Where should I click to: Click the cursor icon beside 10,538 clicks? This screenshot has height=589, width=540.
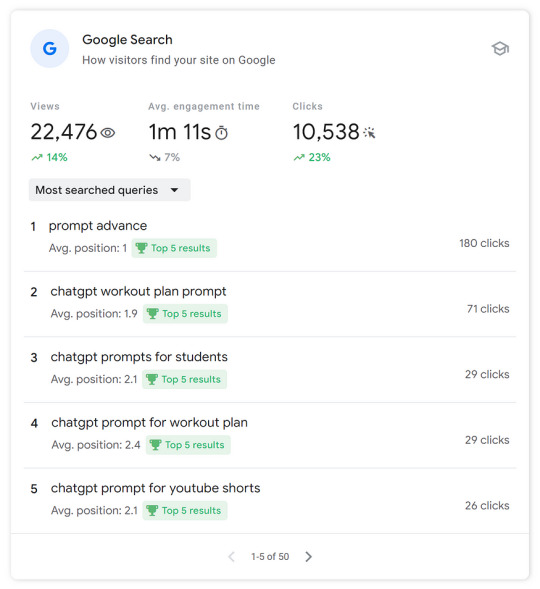tap(369, 133)
